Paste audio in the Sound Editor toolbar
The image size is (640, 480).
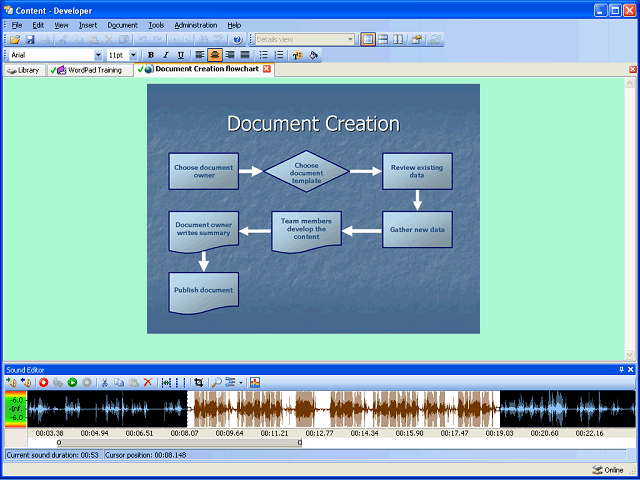click(x=133, y=382)
